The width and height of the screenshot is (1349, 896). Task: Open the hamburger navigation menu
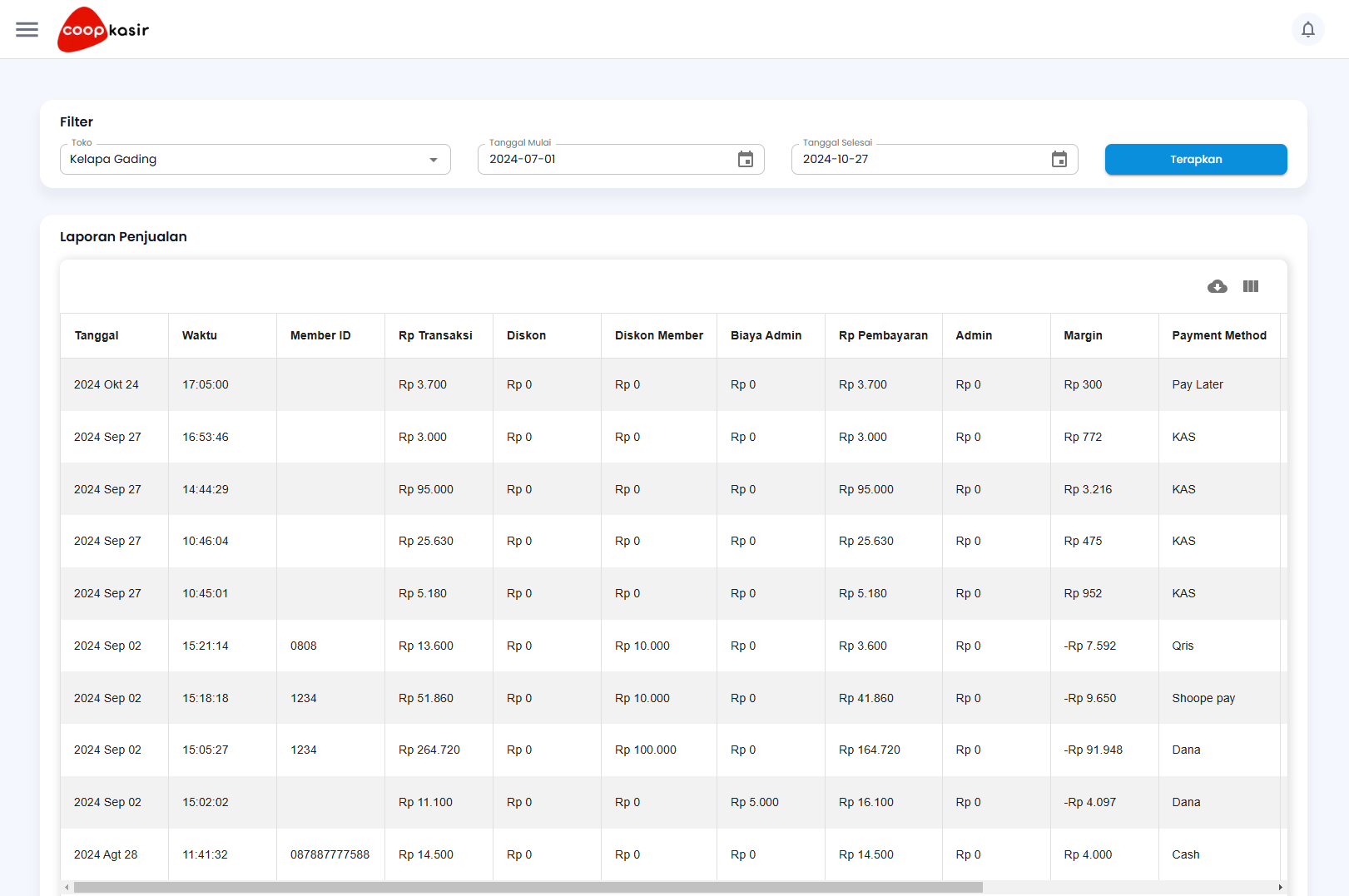coord(27,30)
